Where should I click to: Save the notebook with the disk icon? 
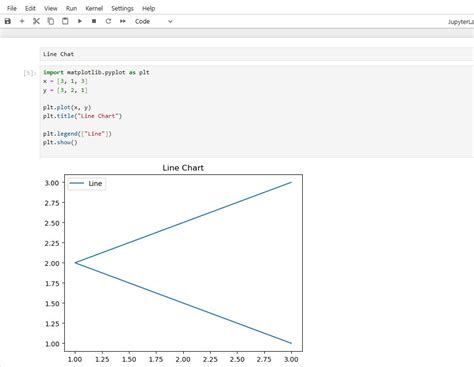[x=8, y=21]
